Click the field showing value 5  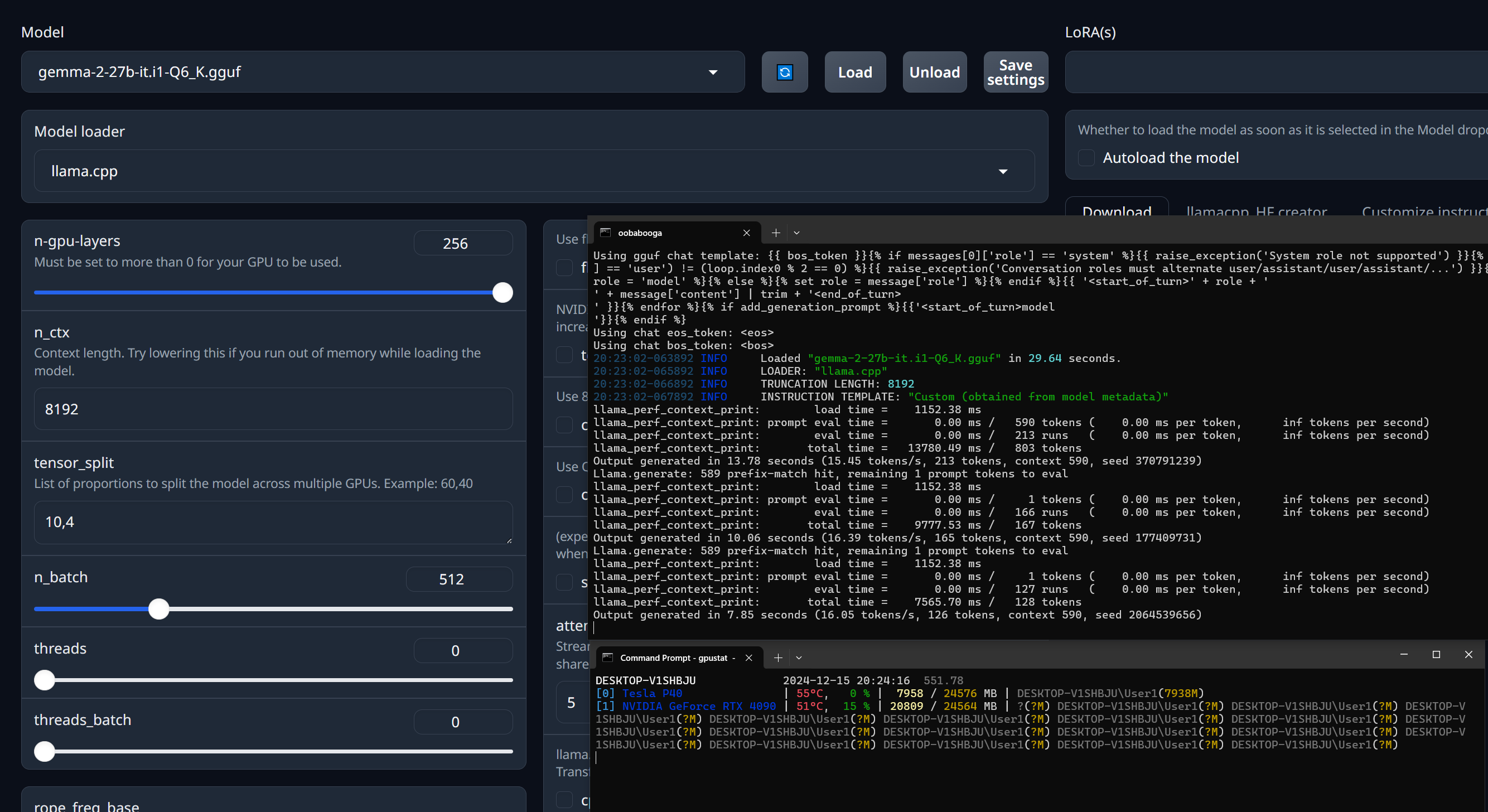pyautogui.click(x=572, y=702)
